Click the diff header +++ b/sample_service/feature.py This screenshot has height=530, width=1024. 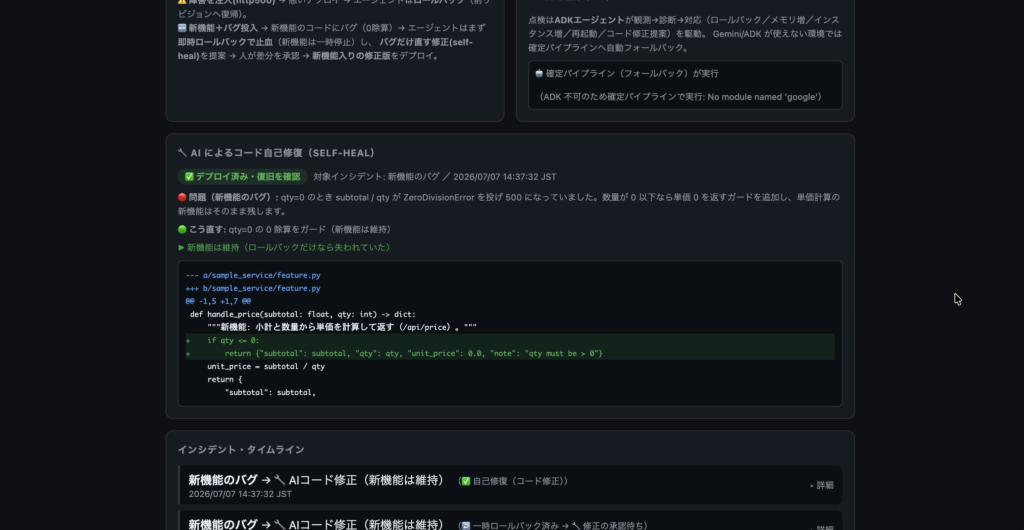(253, 288)
